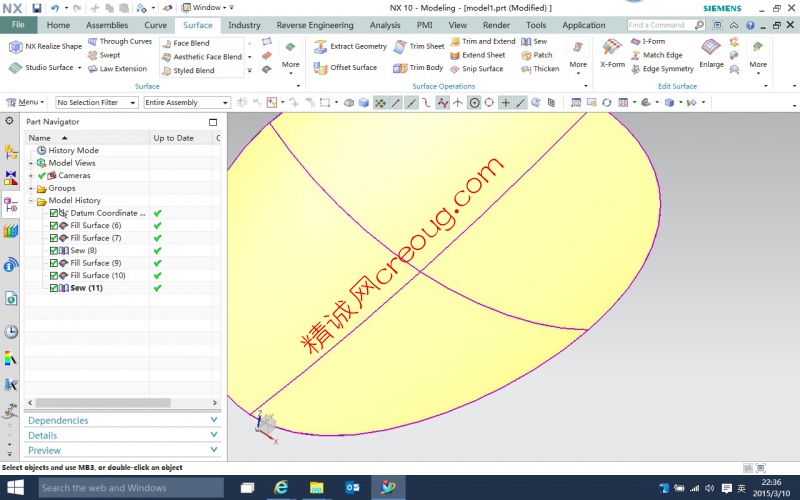Launch the Through Curves command
The height and width of the screenshot is (500, 800).
click(120, 41)
